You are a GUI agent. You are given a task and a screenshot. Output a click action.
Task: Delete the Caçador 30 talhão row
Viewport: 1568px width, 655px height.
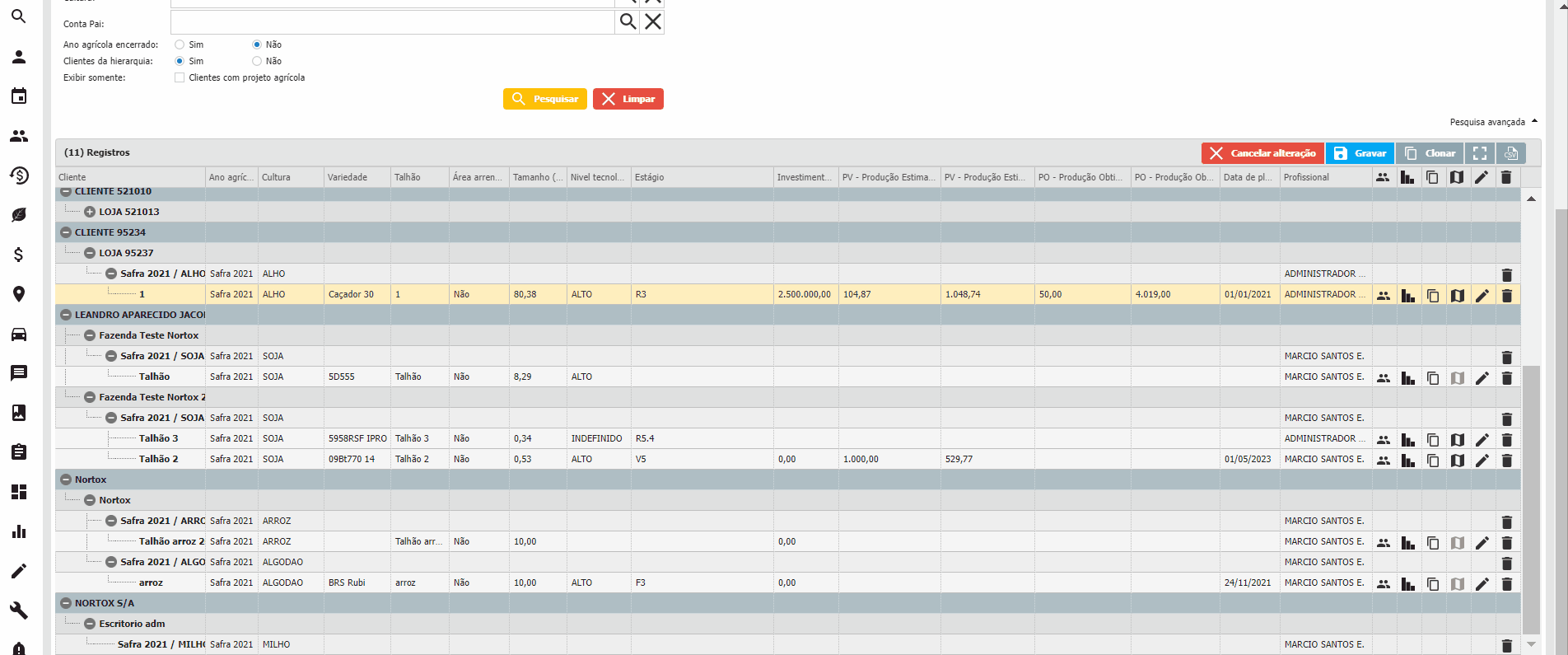click(1507, 295)
